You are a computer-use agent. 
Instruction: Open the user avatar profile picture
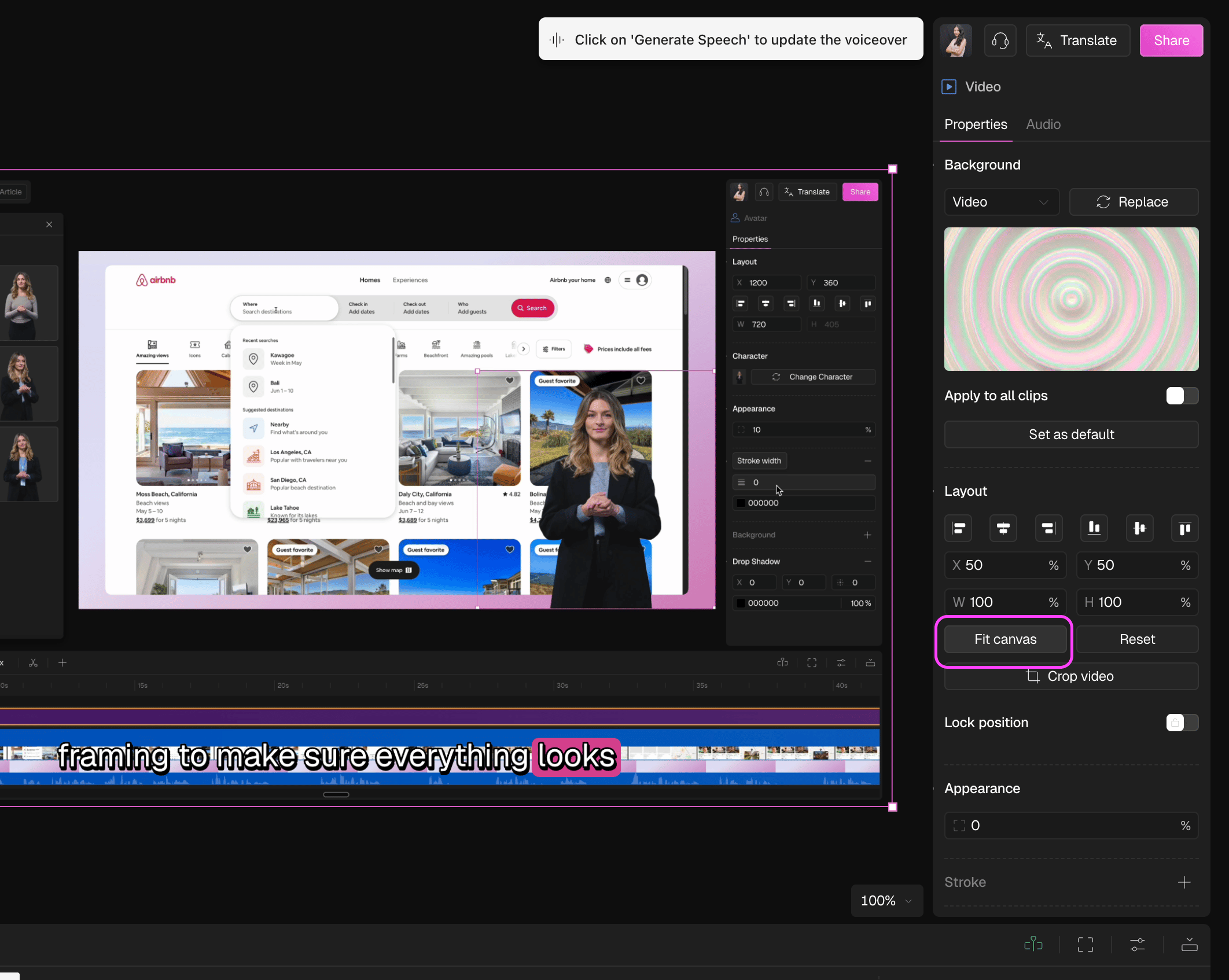click(956, 40)
